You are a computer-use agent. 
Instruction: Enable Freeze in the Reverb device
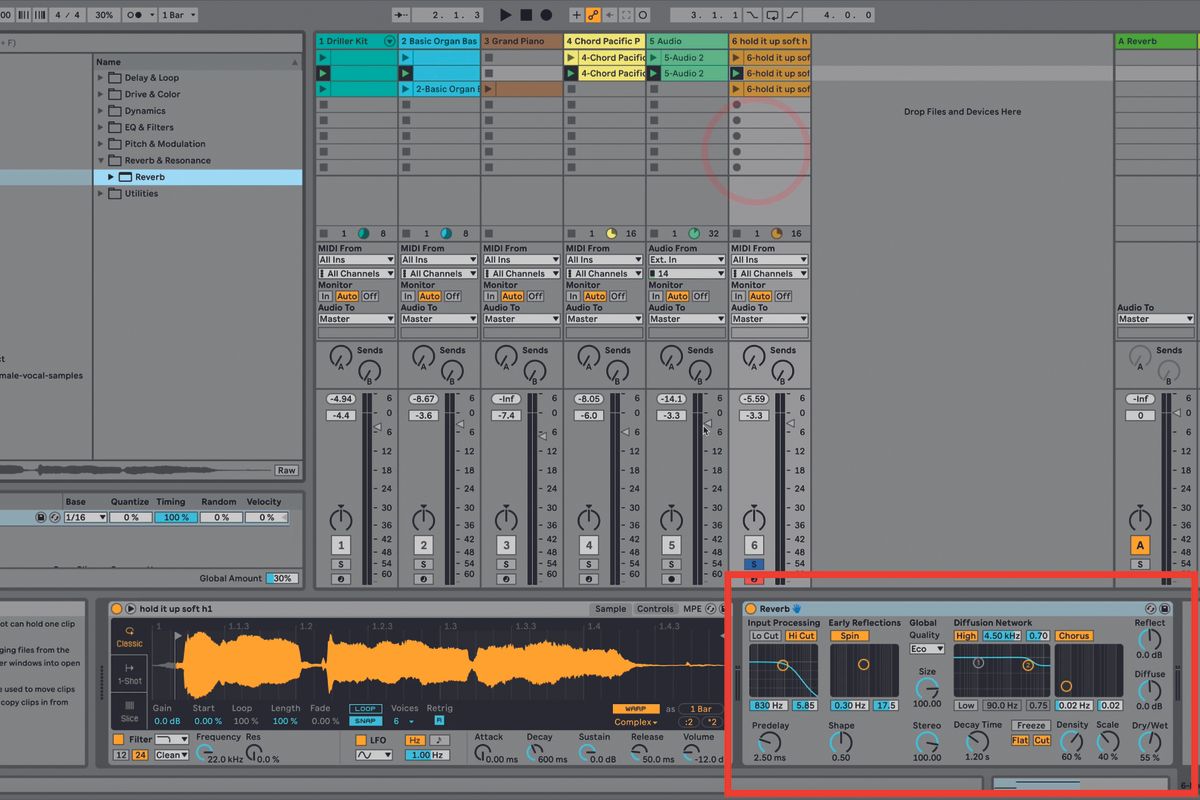pyautogui.click(x=1031, y=726)
